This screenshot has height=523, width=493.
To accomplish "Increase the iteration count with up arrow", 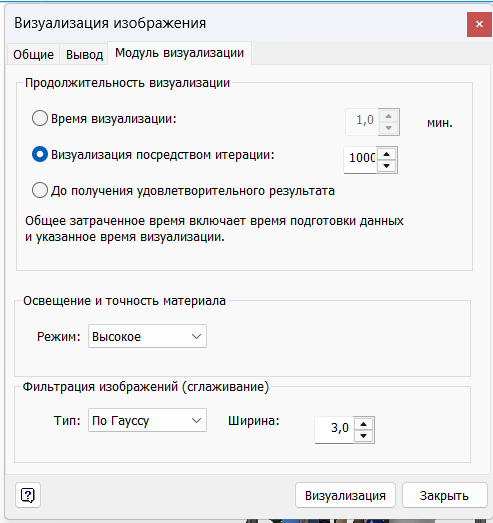I will coord(387,154).
